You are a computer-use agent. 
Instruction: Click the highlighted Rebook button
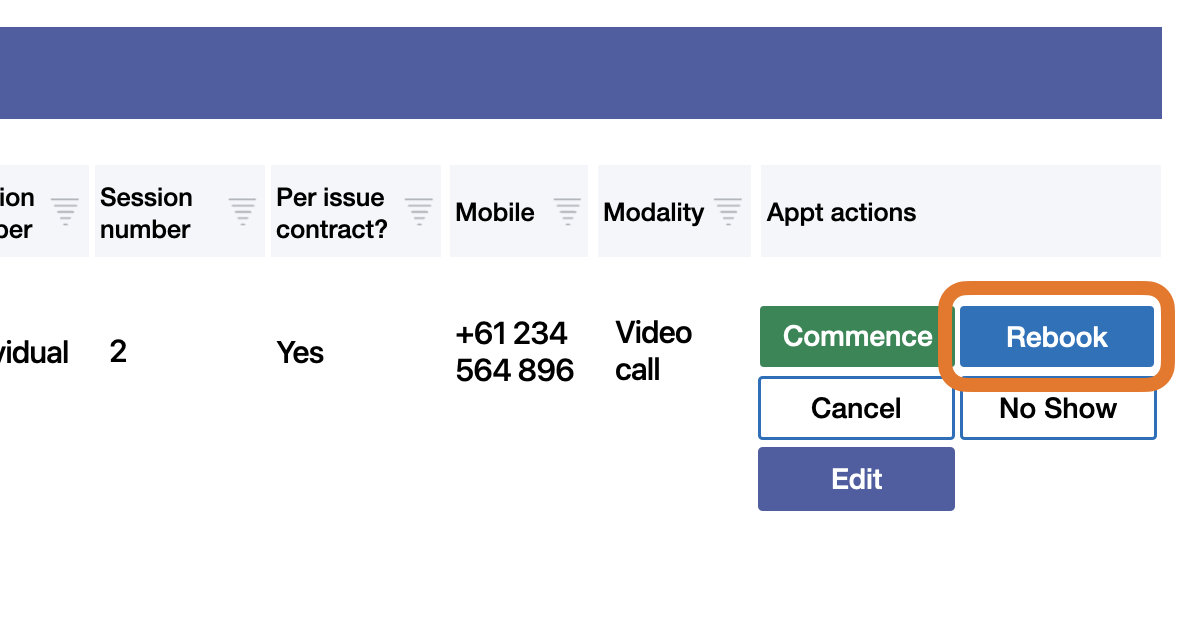point(1056,337)
